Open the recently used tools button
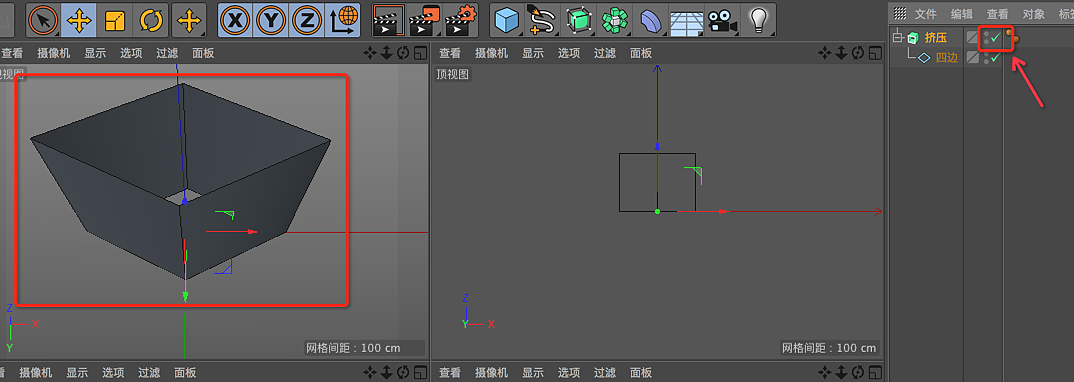 coord(189,21)
